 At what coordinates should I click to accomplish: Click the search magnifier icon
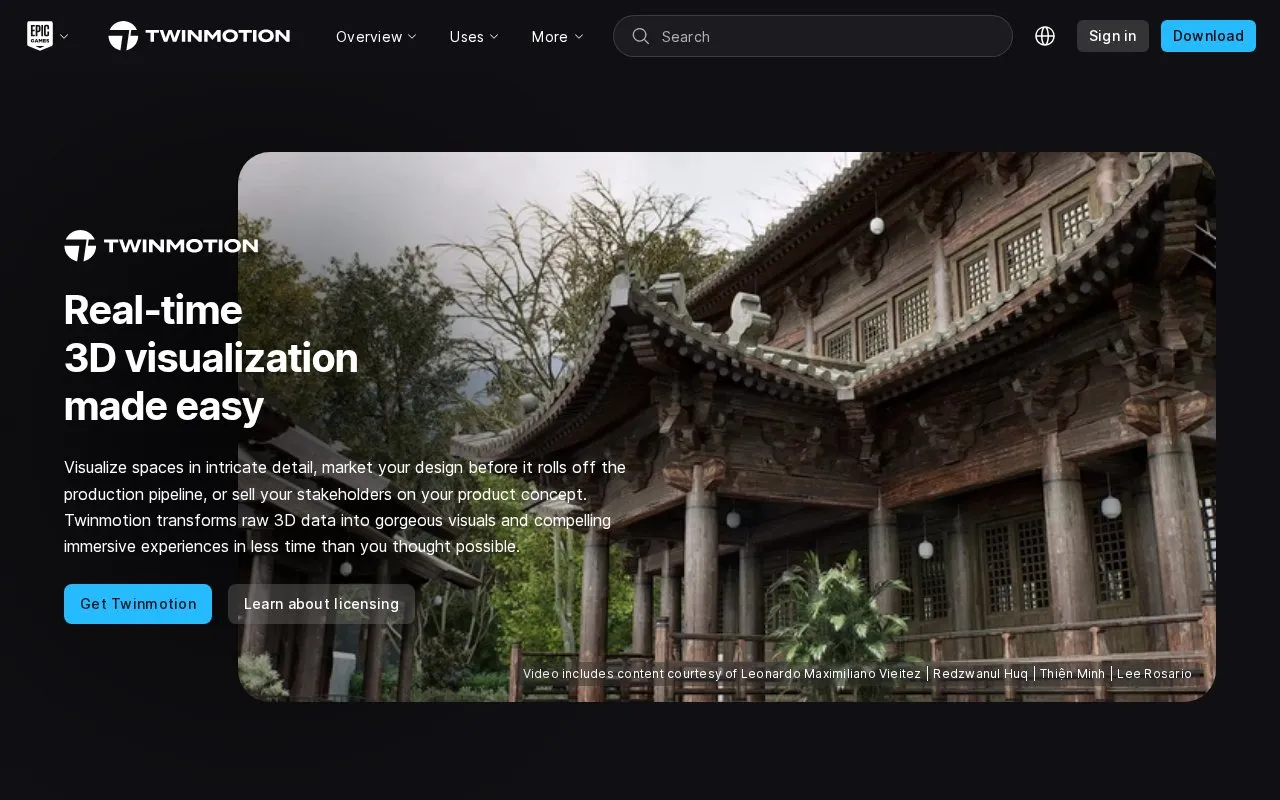coord(641,36)
